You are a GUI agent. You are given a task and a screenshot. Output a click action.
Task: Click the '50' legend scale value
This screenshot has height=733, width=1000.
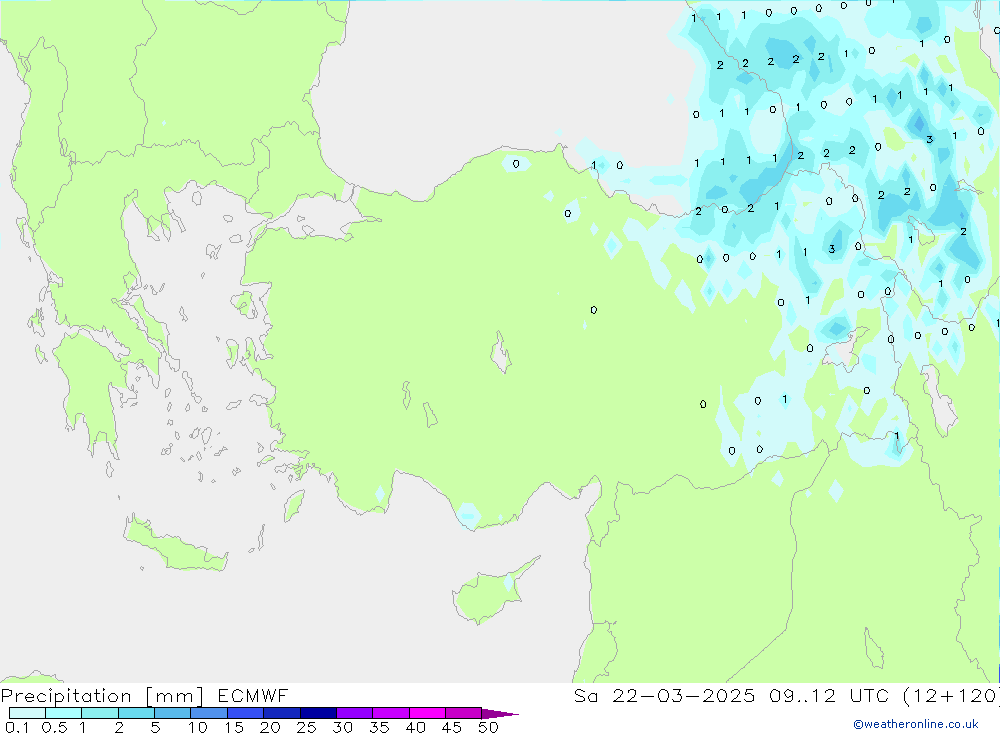click(x=488, y=727)
